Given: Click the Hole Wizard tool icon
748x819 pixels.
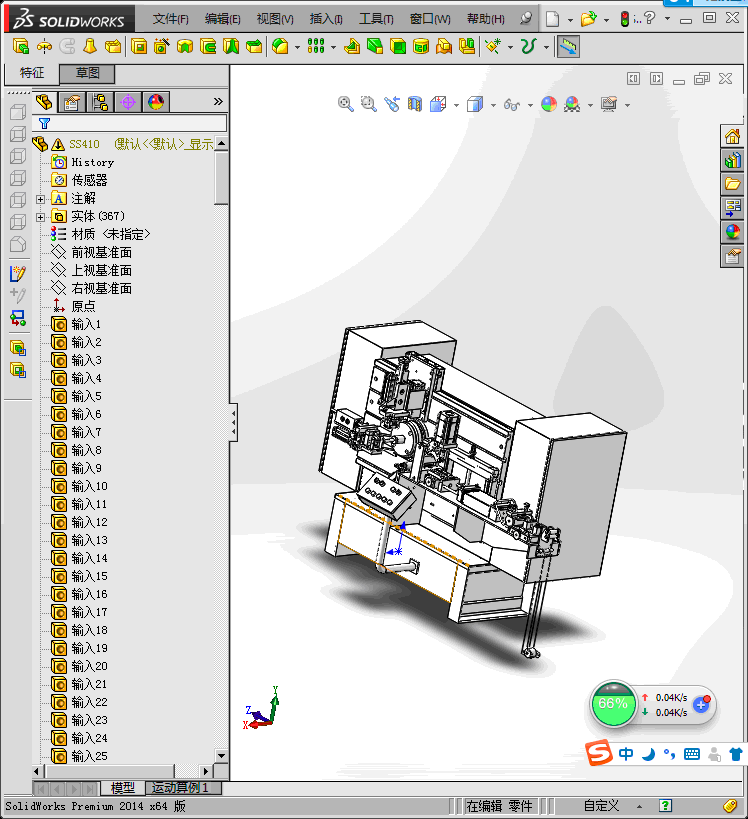Looking at the screenshot, I should (x=161, y=46).
